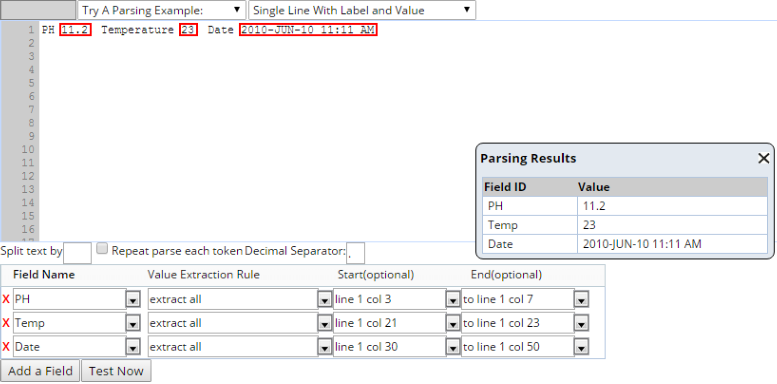Click the Decimal Separator input box

point(355,253)
